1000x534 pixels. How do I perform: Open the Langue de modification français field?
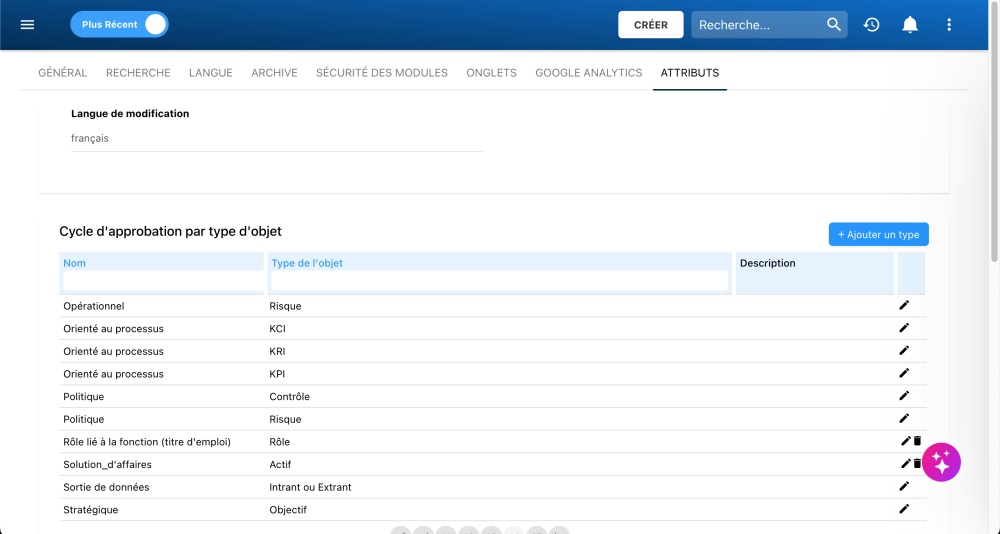pos(276,138)
